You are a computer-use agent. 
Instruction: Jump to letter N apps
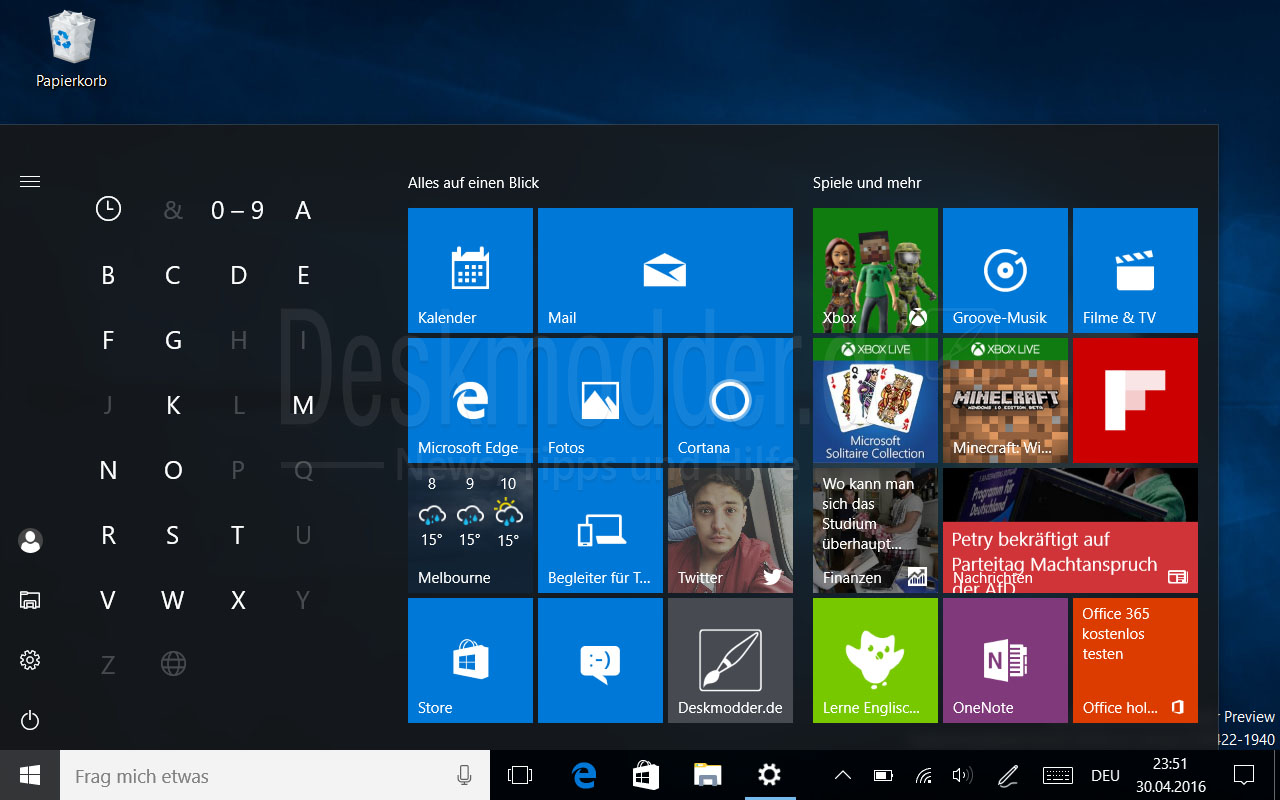108,470
